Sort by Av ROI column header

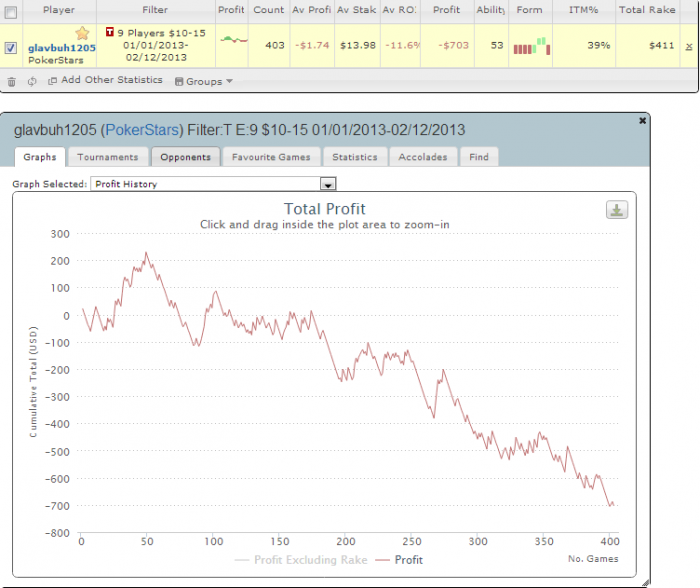(x=400, y=10)
